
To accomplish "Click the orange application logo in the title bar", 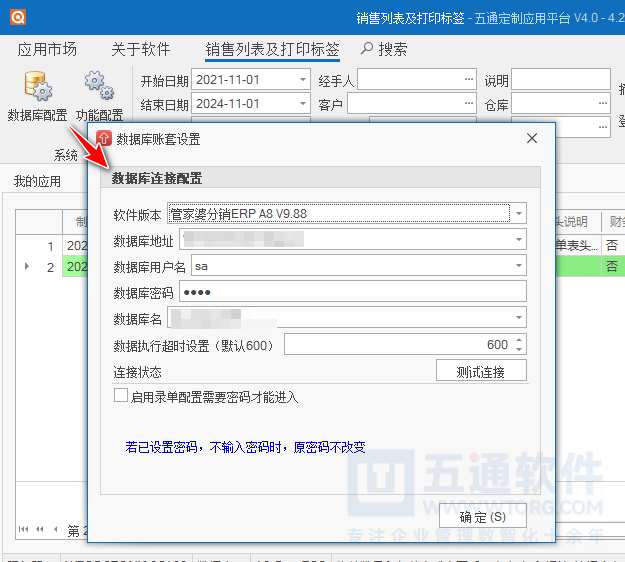I will pos(18,17).
